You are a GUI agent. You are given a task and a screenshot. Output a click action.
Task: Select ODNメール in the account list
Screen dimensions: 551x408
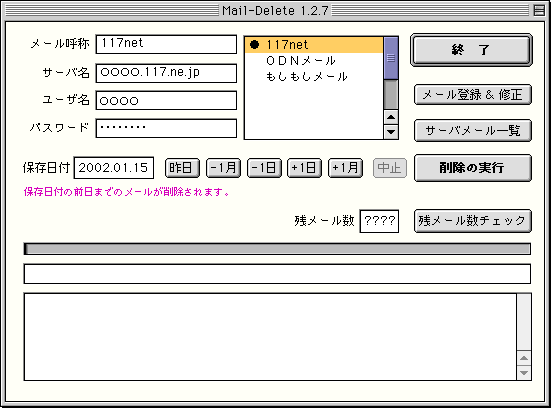[314, 61]
